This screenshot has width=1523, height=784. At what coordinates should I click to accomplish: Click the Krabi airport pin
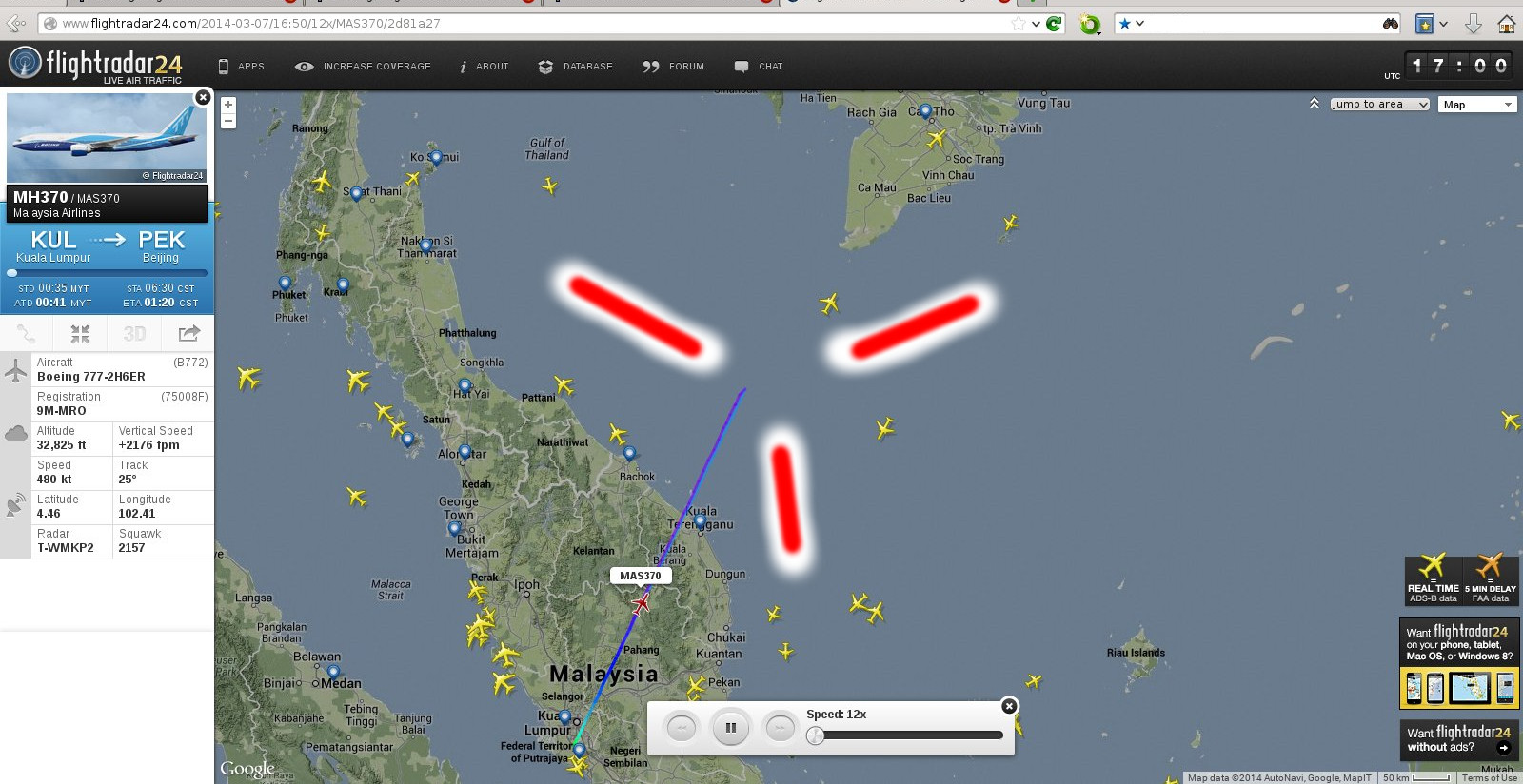coord(343,284)
